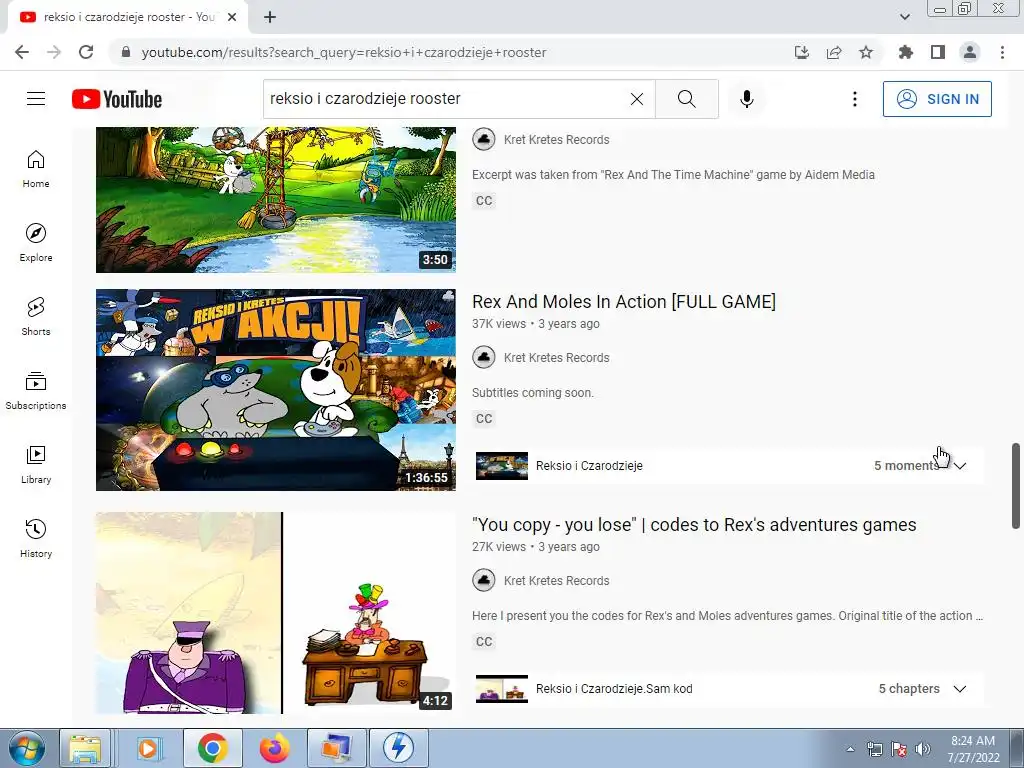The width and height of the screenshot is (1024, 768).
Task: Close the reksio i czarodzieje rooster tab
Action: point(232,18)
